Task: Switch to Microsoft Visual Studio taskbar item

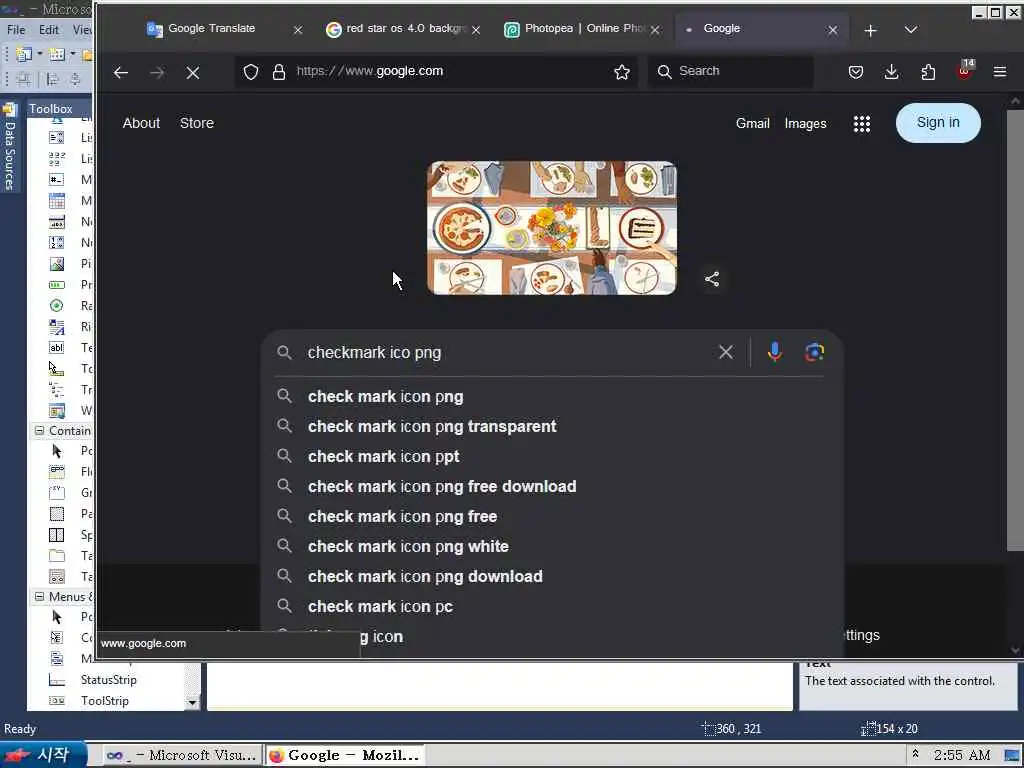Action: tap(181, 755)
